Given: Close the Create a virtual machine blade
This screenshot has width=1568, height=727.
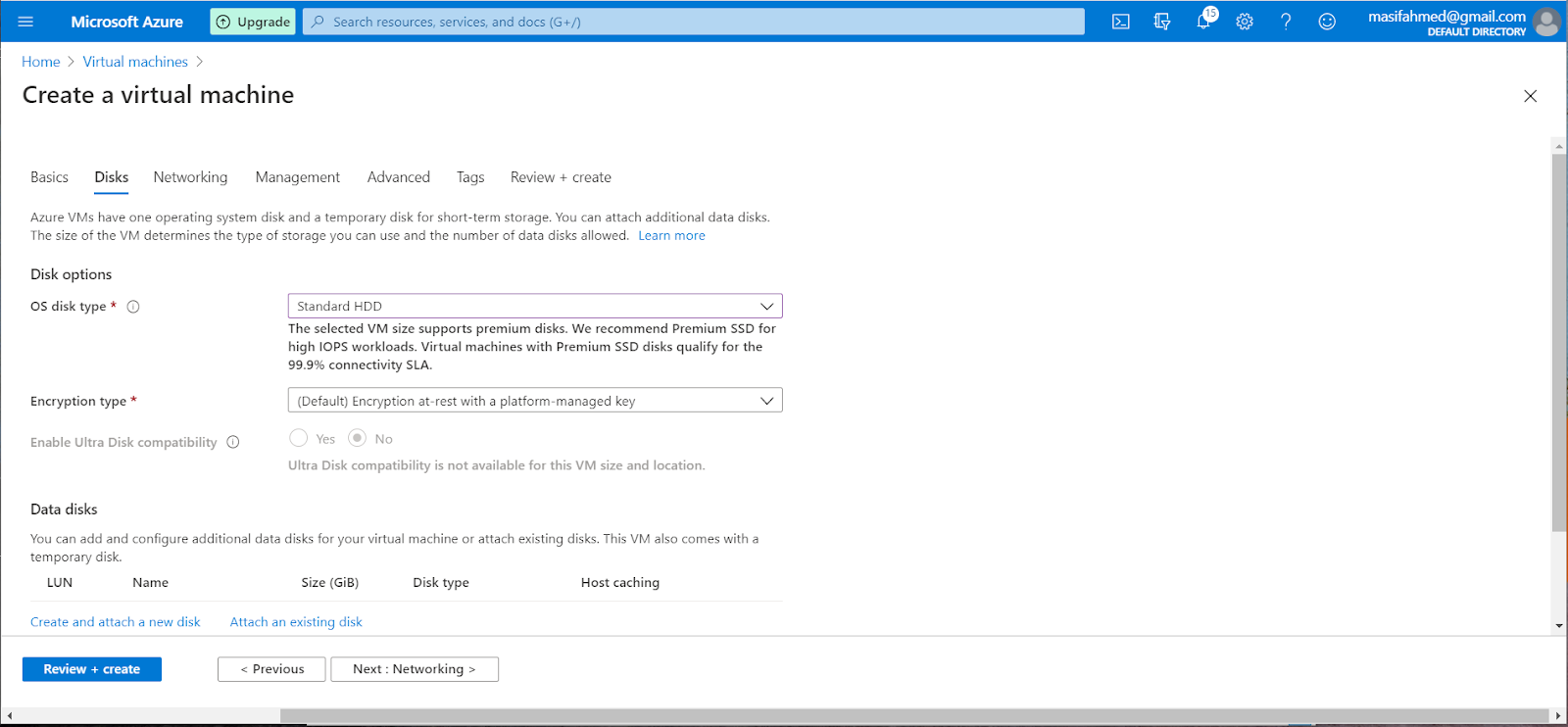Looking at the screenshot, I should pos(1530,96).
